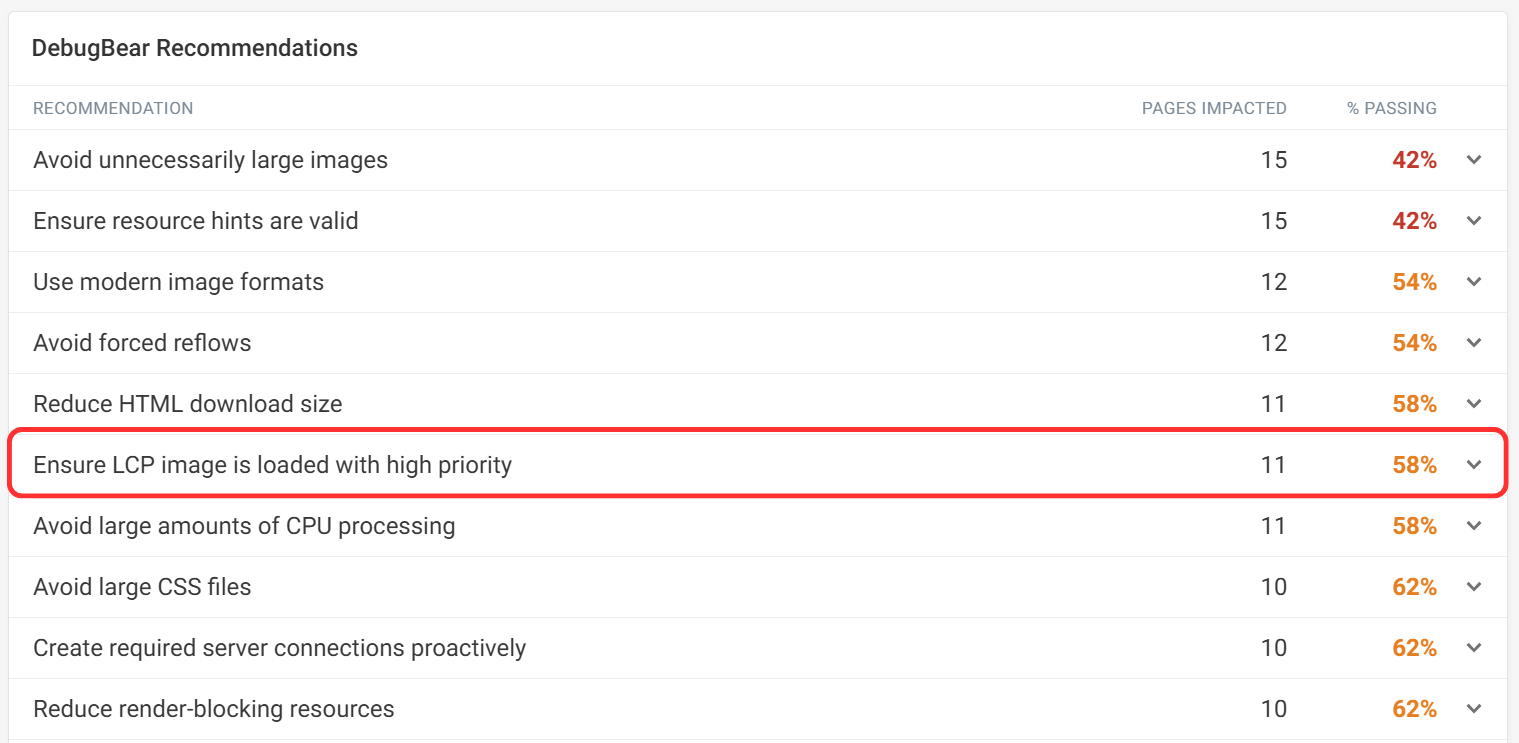Open the Avoid unnecessarily large images recommendation
This screenshot has height=743, width=1519.
210,160
